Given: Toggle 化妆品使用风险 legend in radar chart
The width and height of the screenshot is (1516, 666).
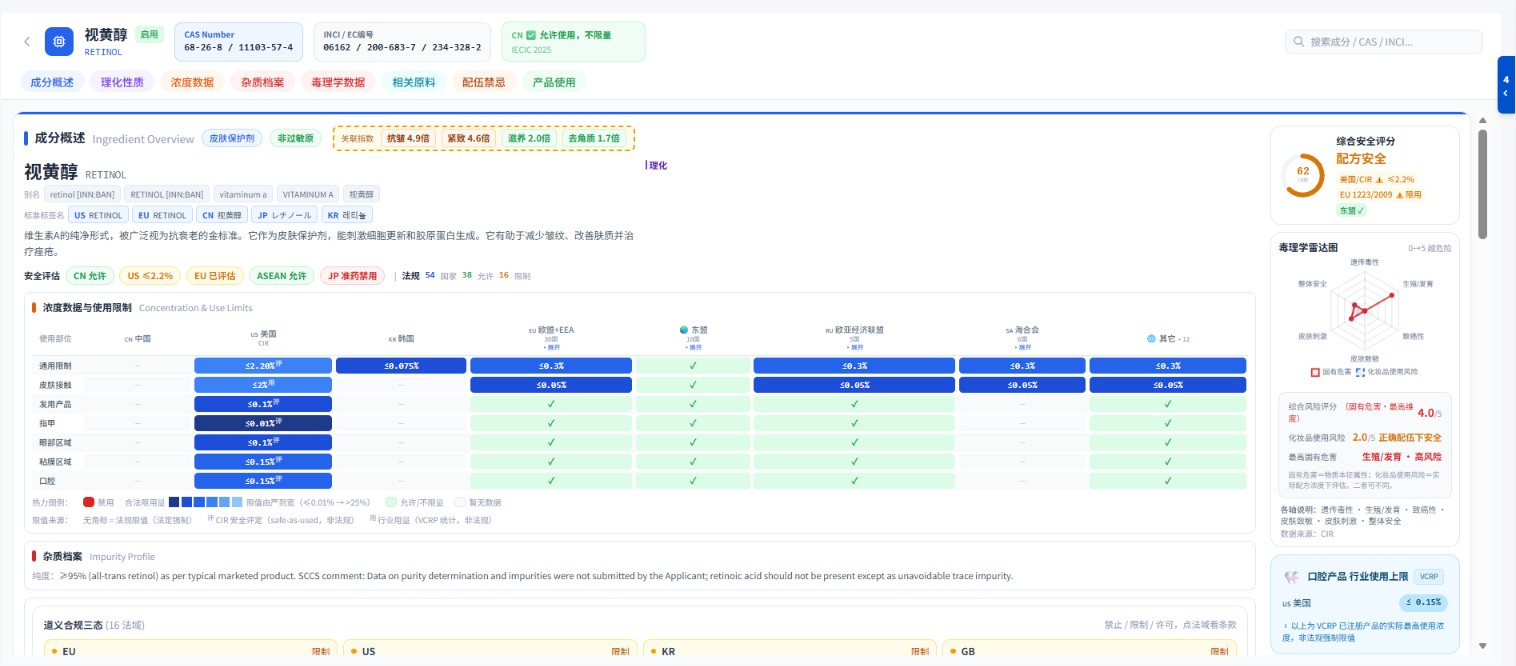Looking at the screenshot, I should tap(1387, 371).
